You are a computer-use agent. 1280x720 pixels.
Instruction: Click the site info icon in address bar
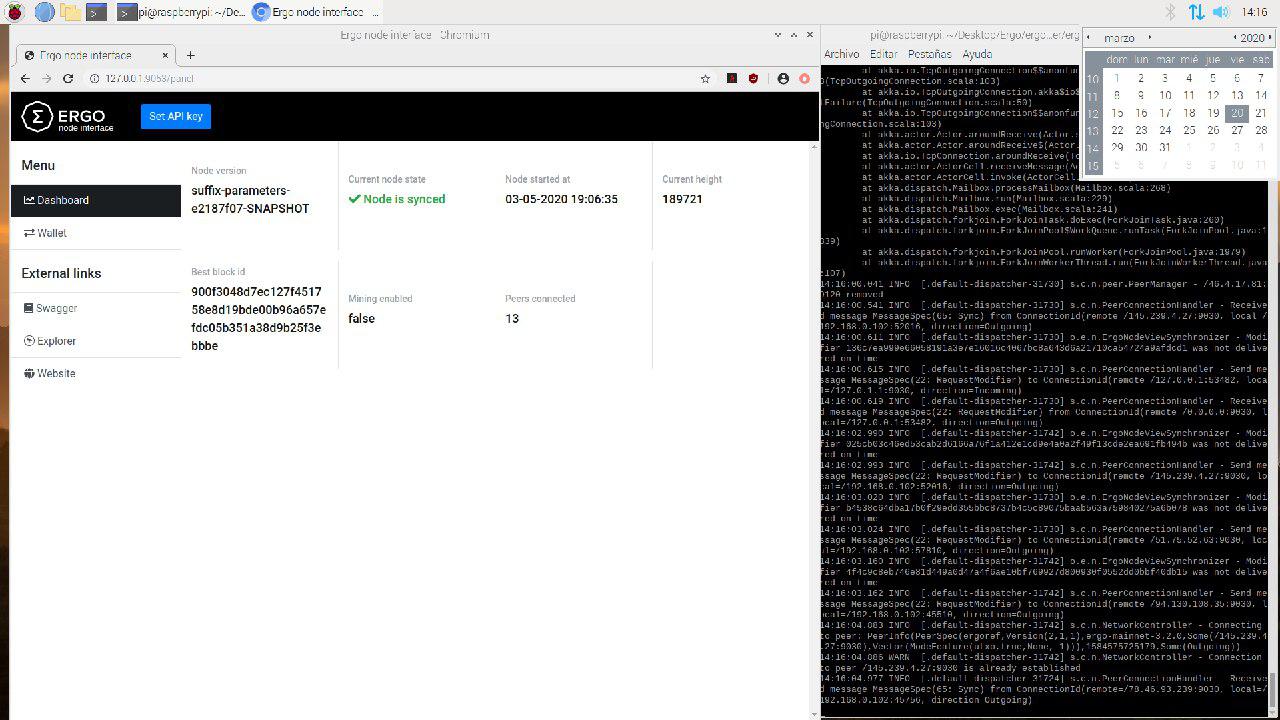(x=95, y=78)
